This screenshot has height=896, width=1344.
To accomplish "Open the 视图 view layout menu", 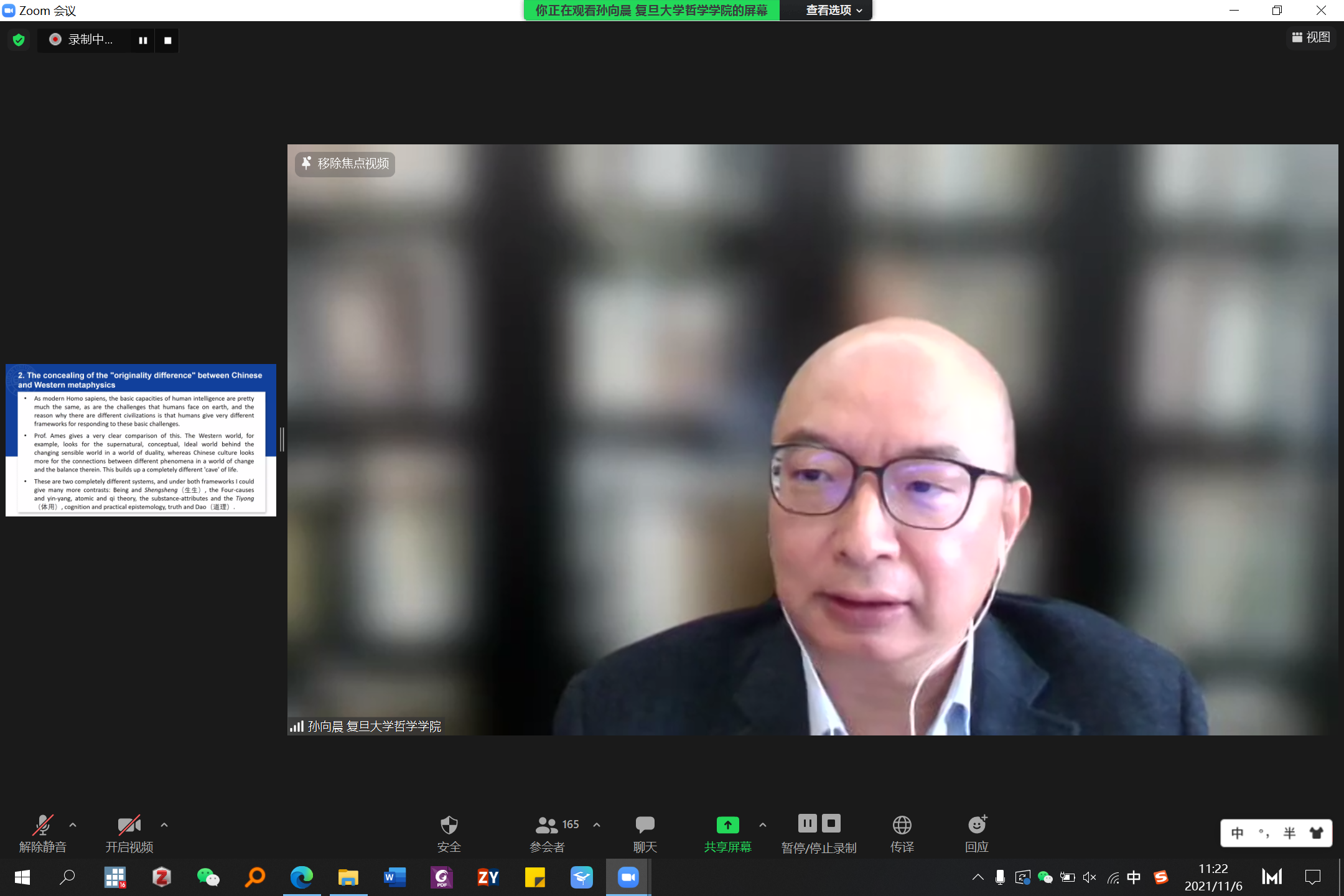I will (1311, 37).
